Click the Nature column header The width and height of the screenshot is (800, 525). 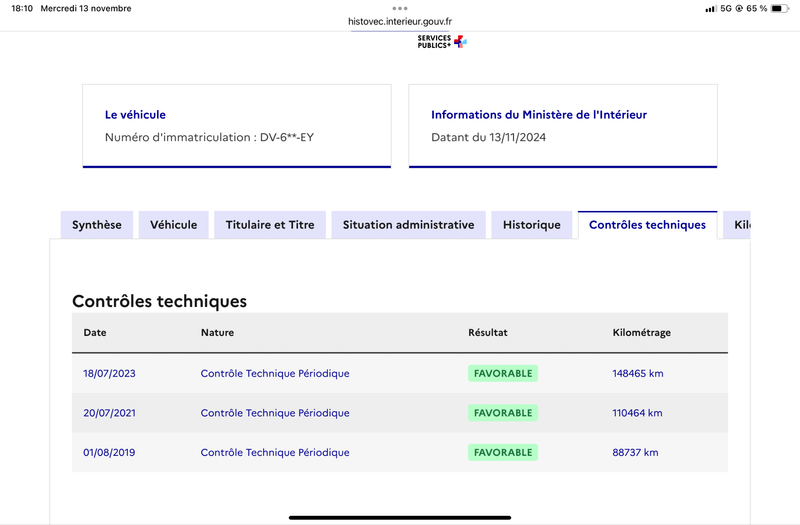point(217,333)
